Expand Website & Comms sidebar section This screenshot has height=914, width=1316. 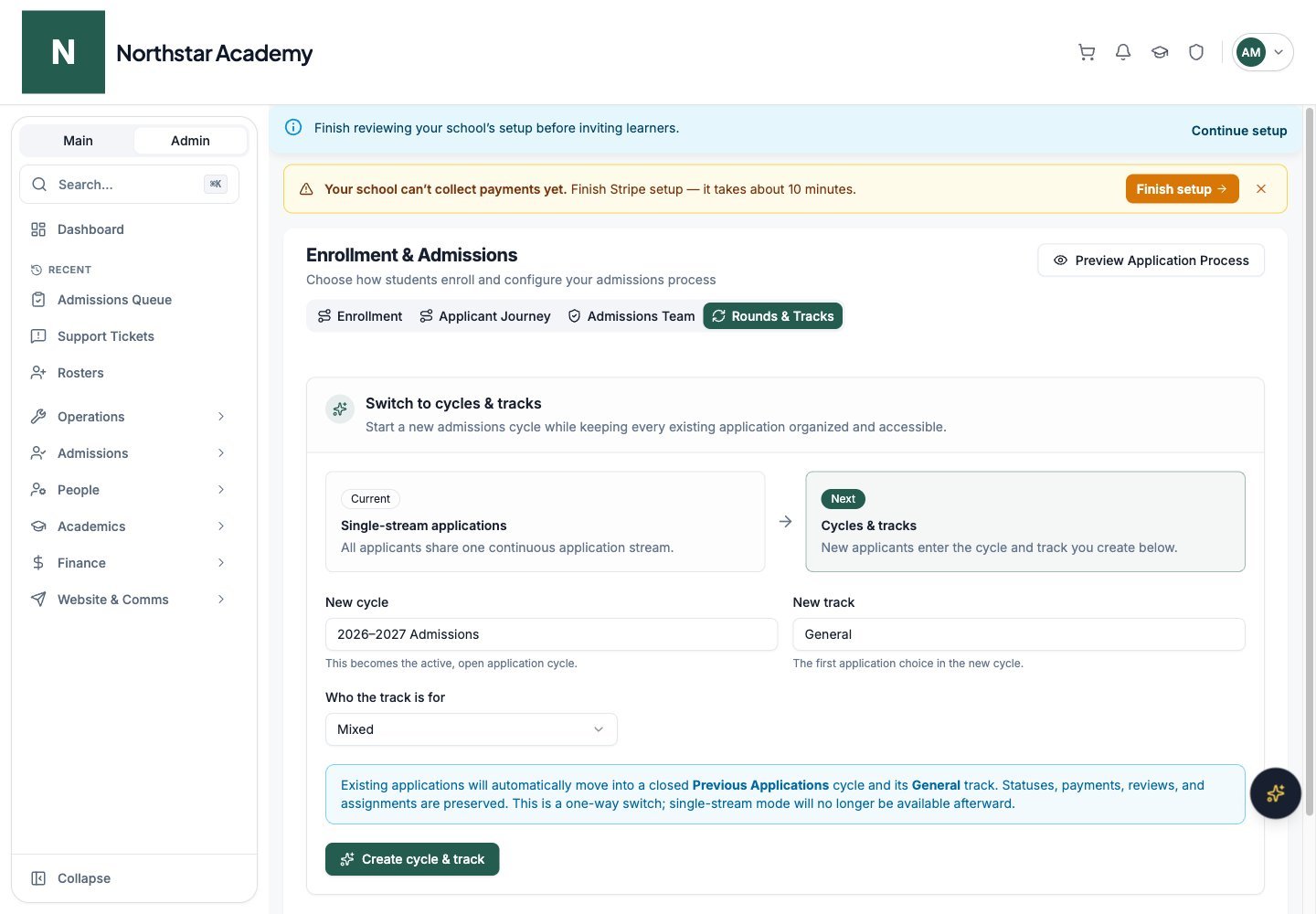[x=129, y=600]
